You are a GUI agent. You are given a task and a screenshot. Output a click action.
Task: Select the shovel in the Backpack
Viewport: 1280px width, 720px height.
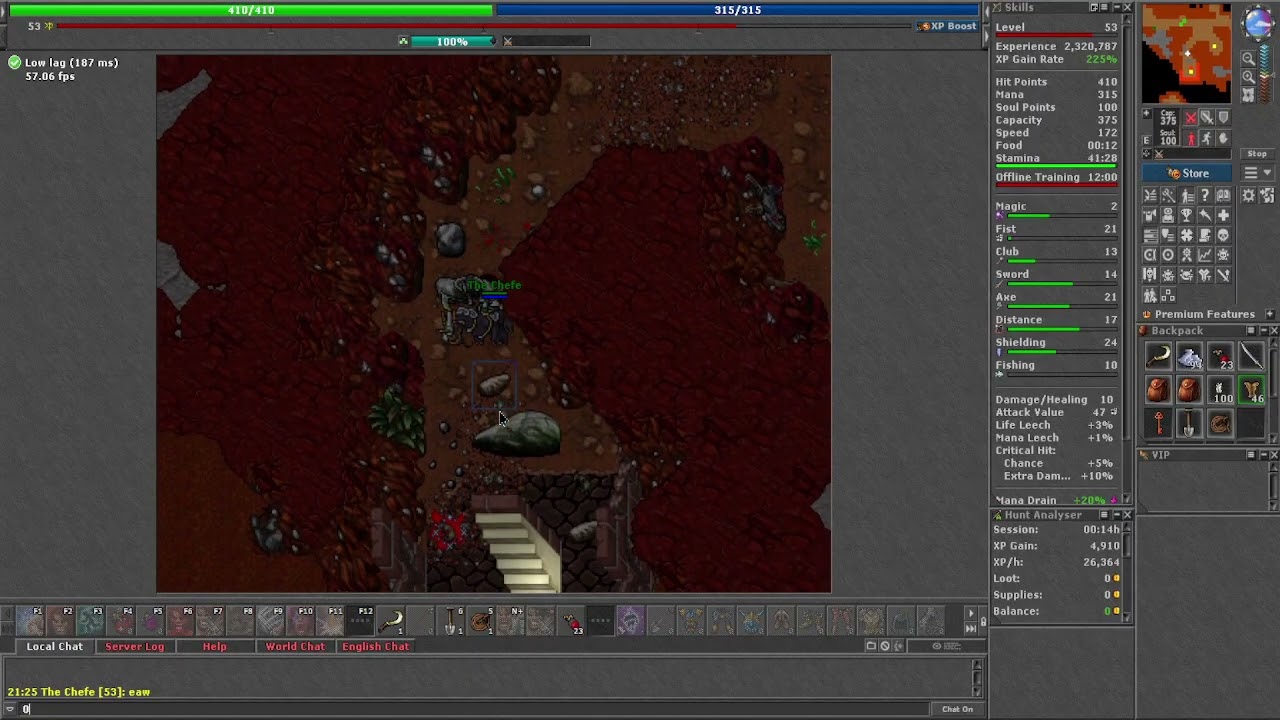pos(1189,423)
